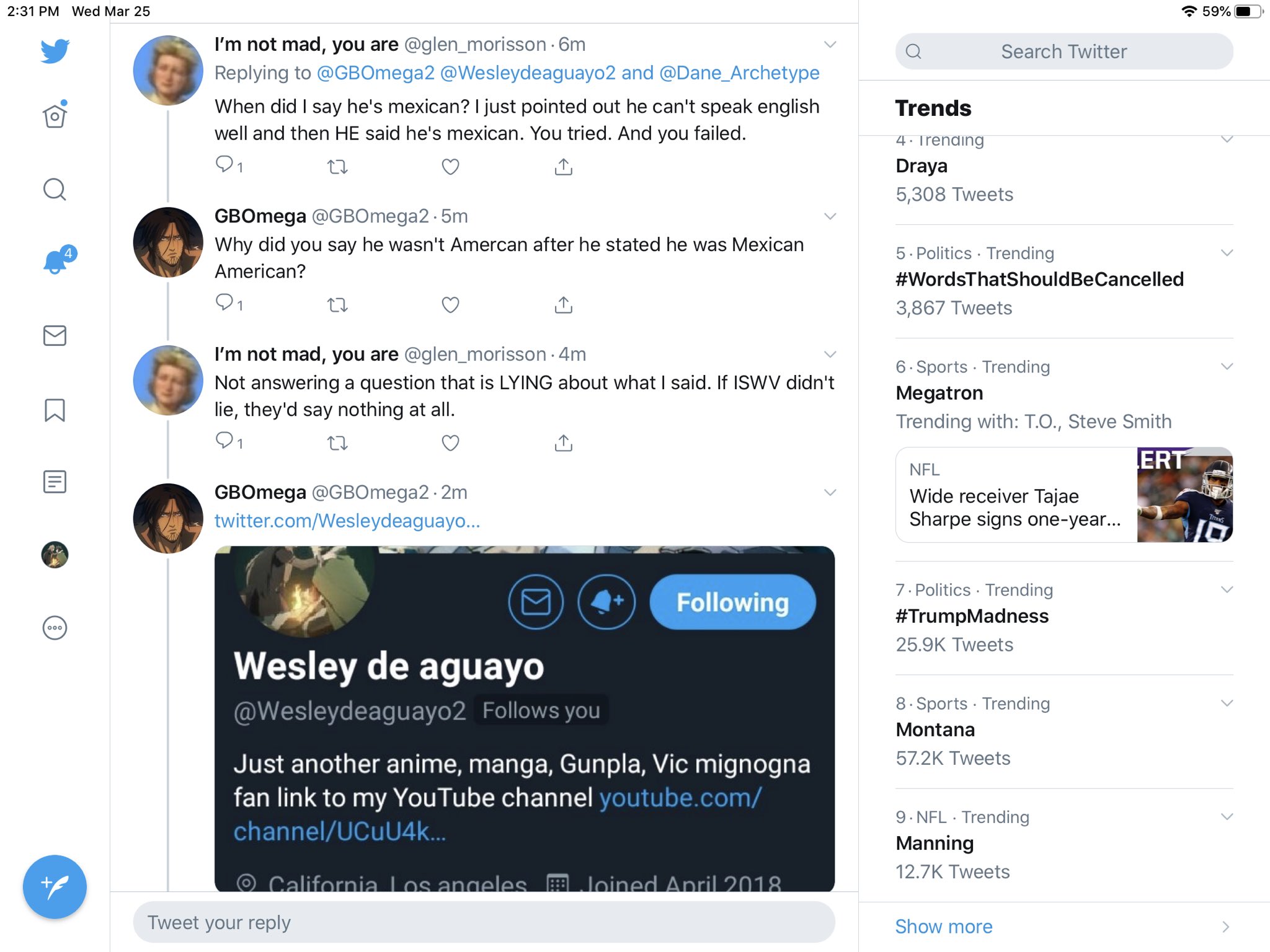This screenshot has height=952, width=1270.
Task: Open Lists icon in sidebar
Action: (55, 482)
